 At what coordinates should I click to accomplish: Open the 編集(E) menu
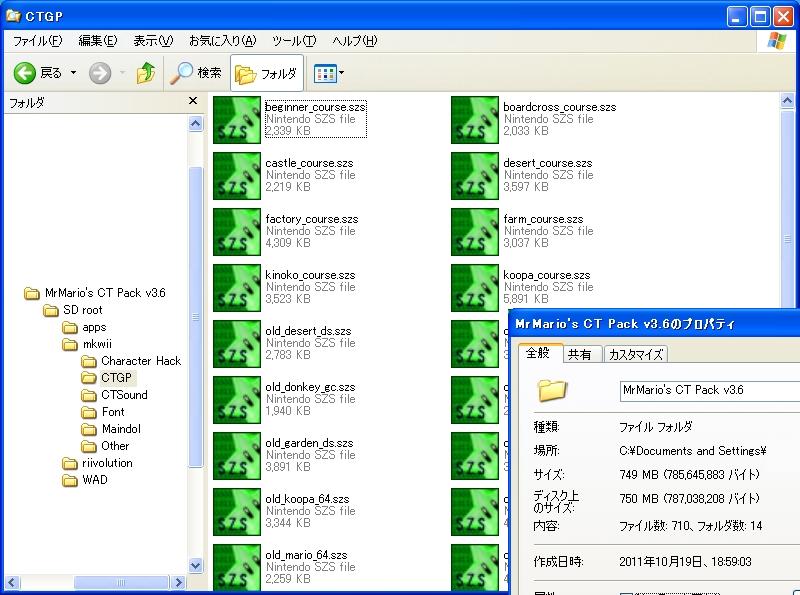pos(97,41)
